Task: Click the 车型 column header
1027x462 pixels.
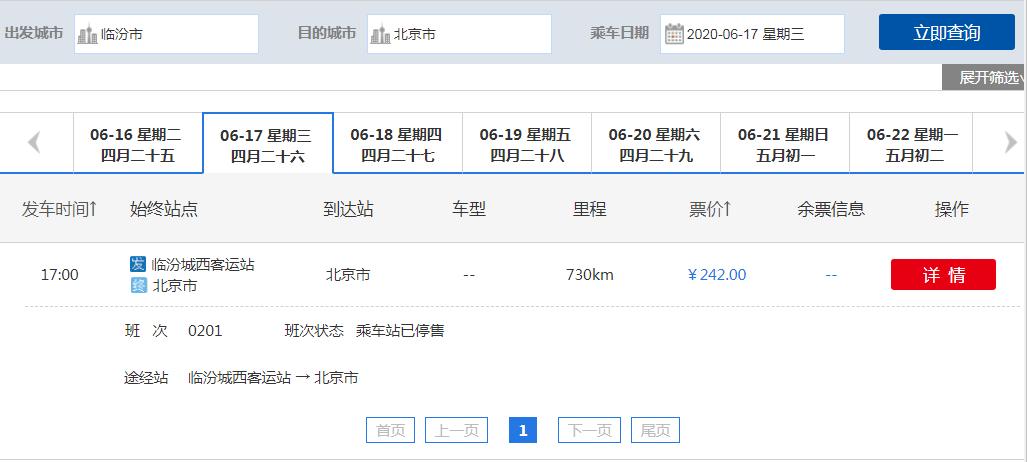Action: pyautogui.click(x=469, y=209)
